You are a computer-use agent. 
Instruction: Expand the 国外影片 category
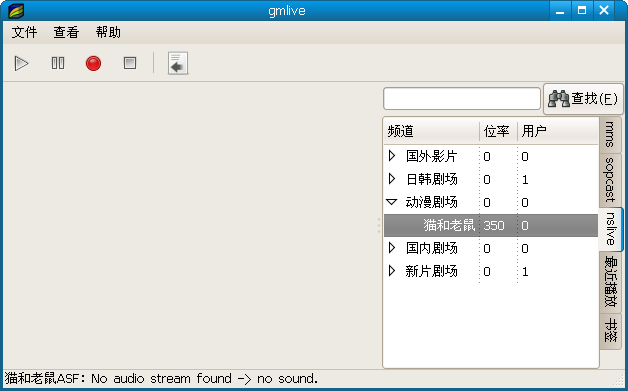[x=392, y=156]
